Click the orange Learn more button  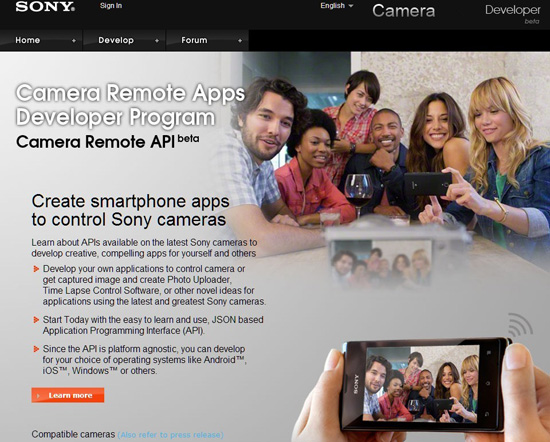pos(68,395)
